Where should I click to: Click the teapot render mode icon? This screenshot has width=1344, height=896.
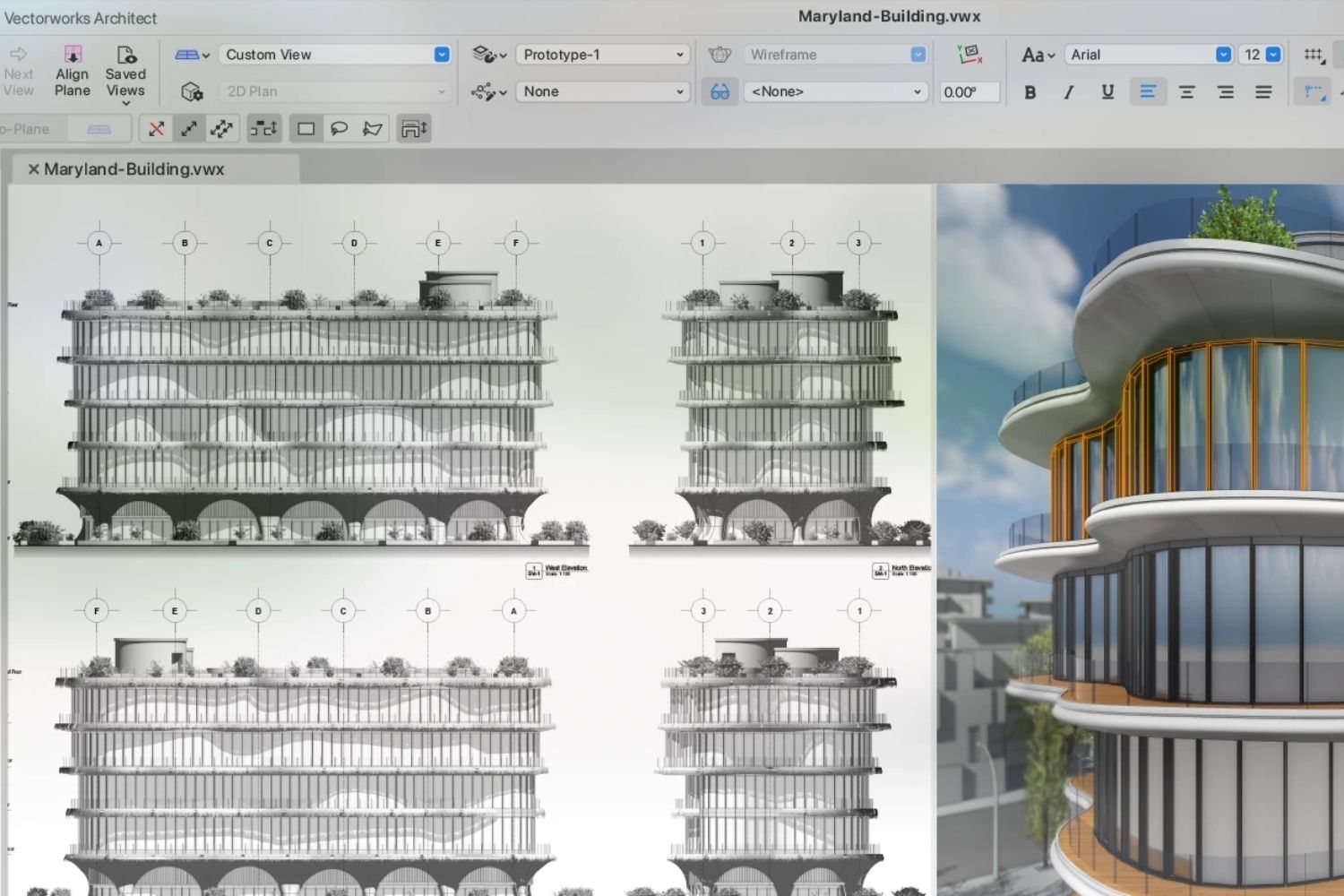coord(719,54)
